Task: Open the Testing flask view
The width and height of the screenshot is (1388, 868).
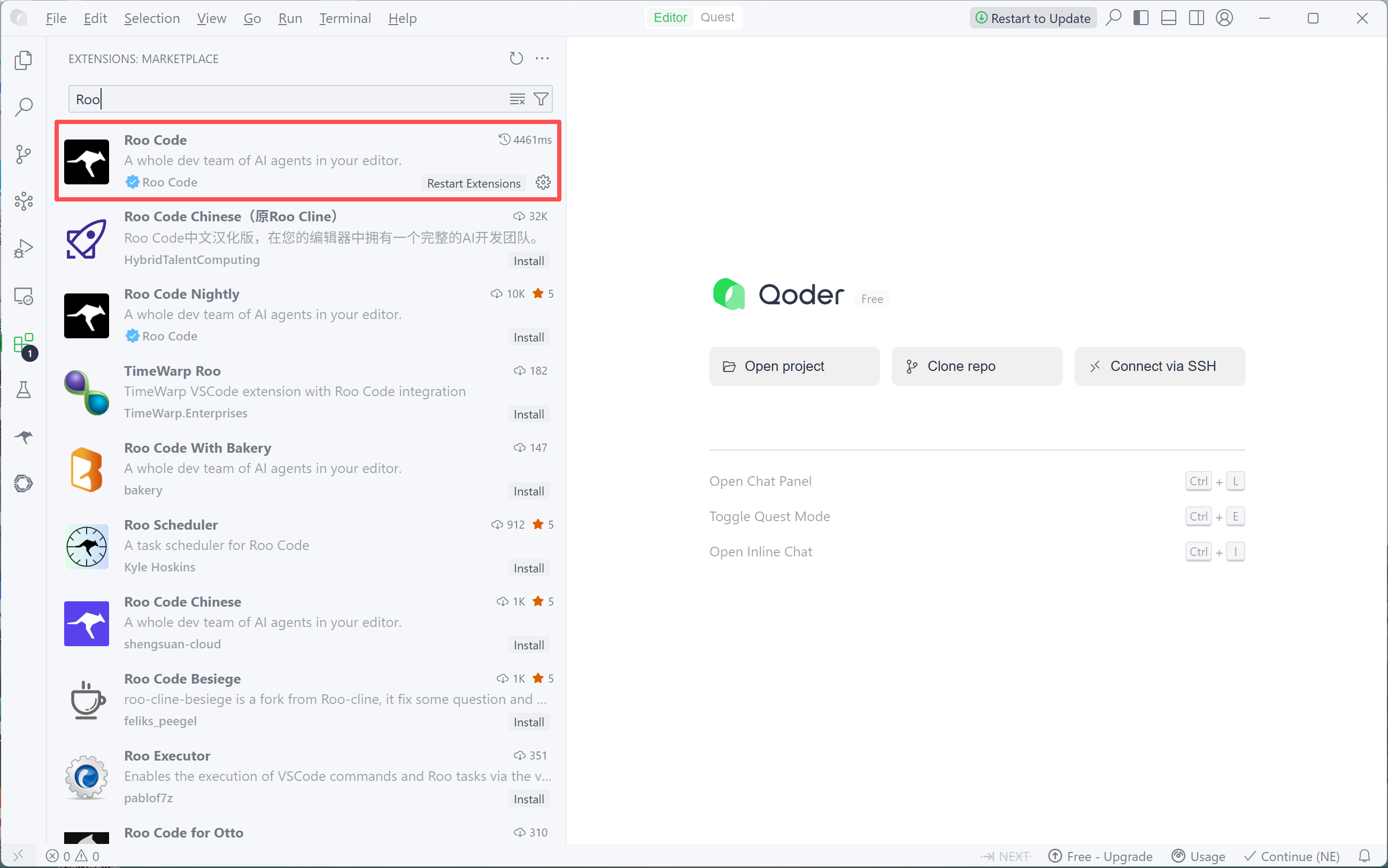Action: (x=23, y=390)
